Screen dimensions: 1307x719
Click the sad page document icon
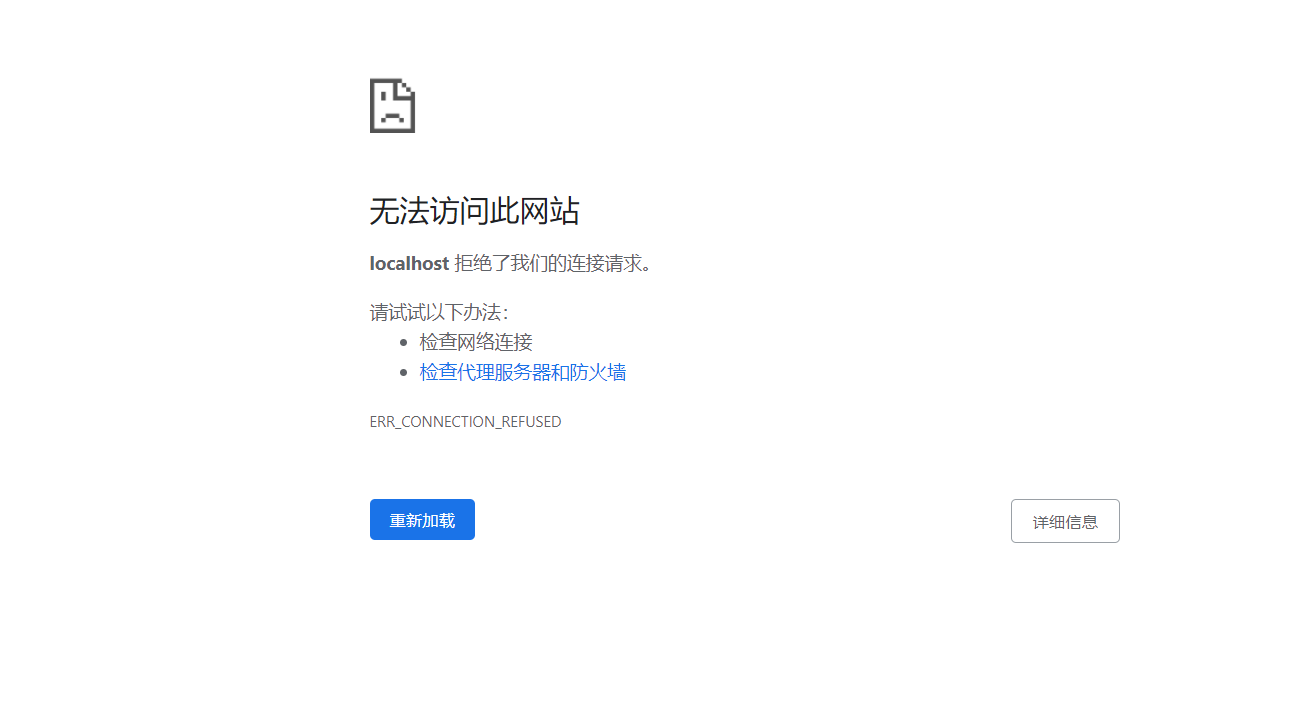pyautogui.click(x=392, y=104)
